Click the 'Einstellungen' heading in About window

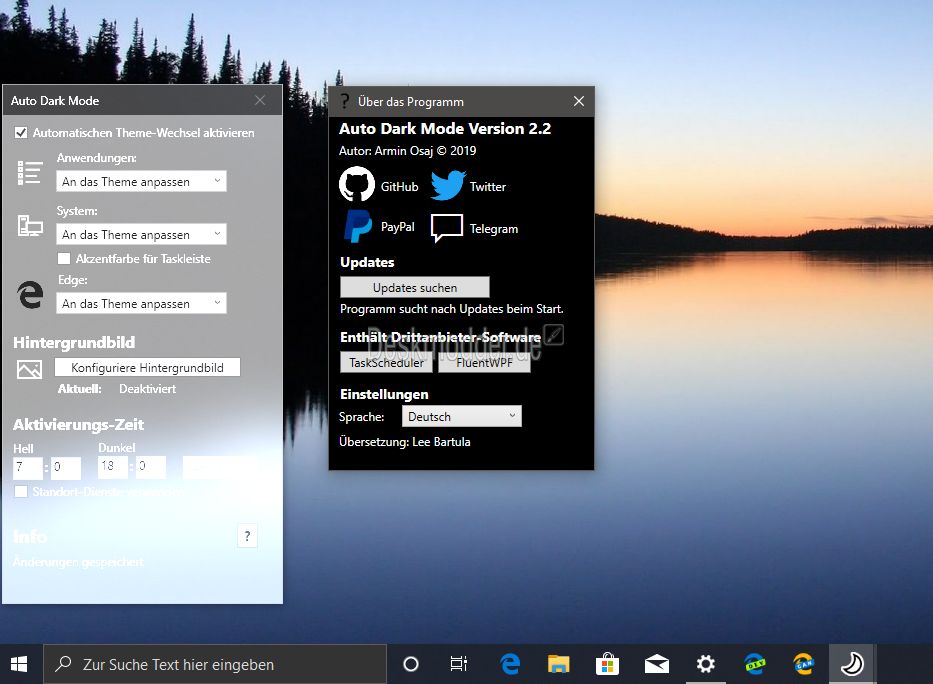point(384,394)
